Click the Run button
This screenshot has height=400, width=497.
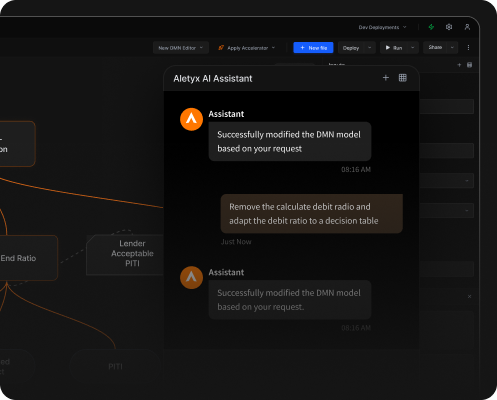(x=394, y=48)
